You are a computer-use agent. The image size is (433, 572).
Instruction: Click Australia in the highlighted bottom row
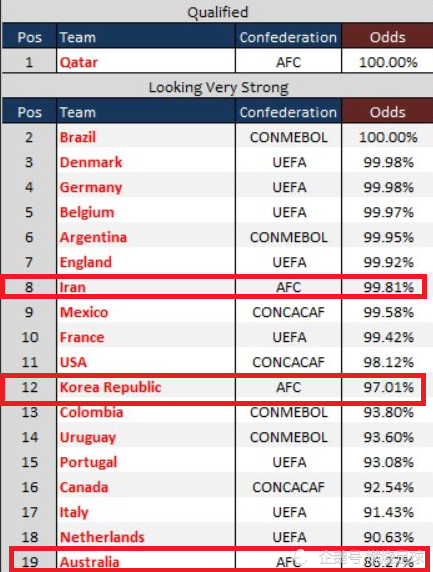pos(89,562)
